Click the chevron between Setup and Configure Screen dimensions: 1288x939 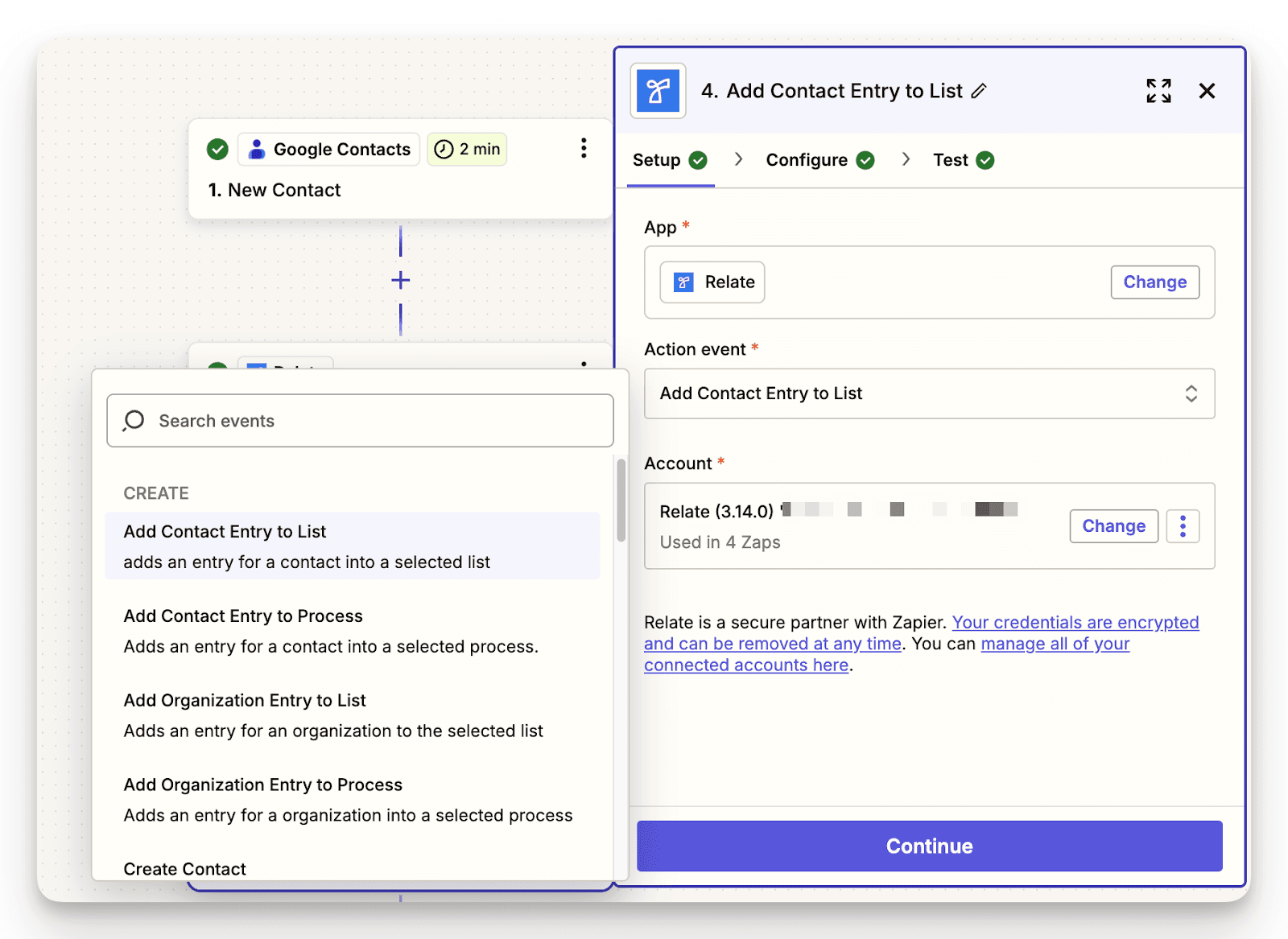point(738,159)
